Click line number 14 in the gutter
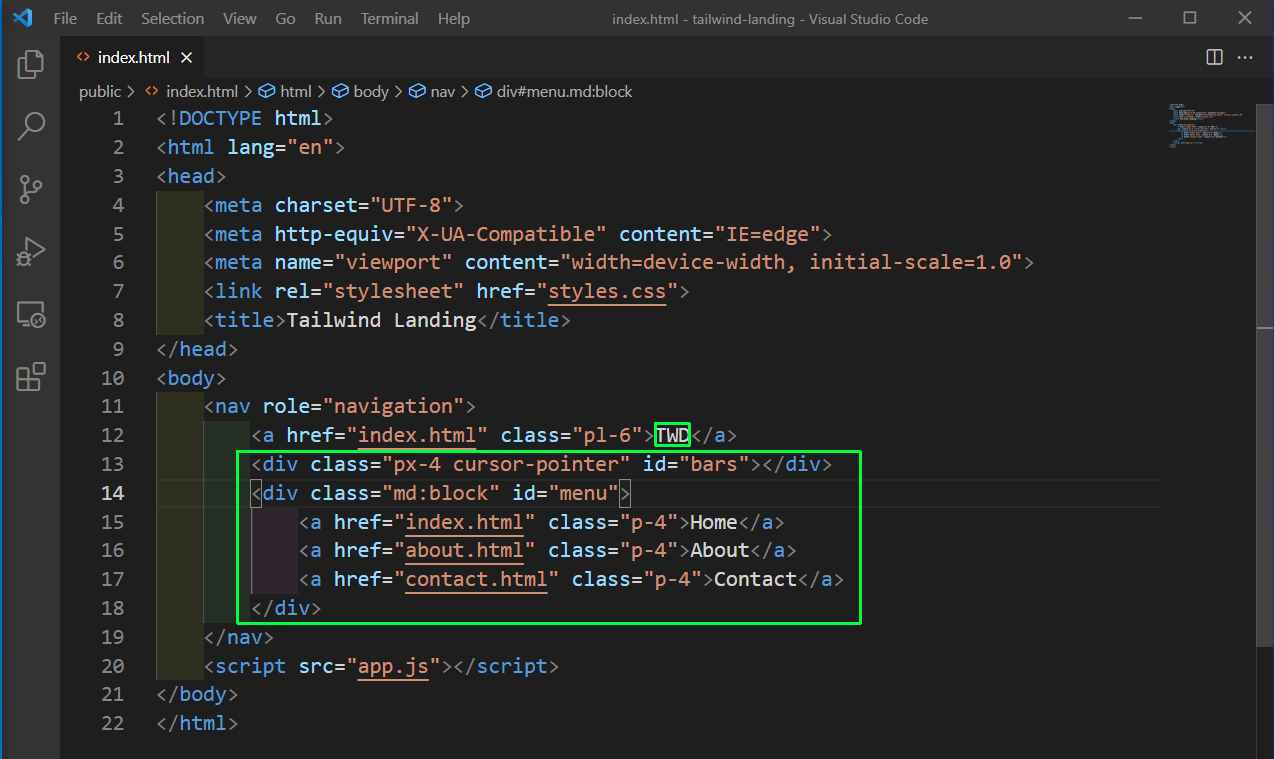This screenshot has width=1274, height=759. pos(113,493)
